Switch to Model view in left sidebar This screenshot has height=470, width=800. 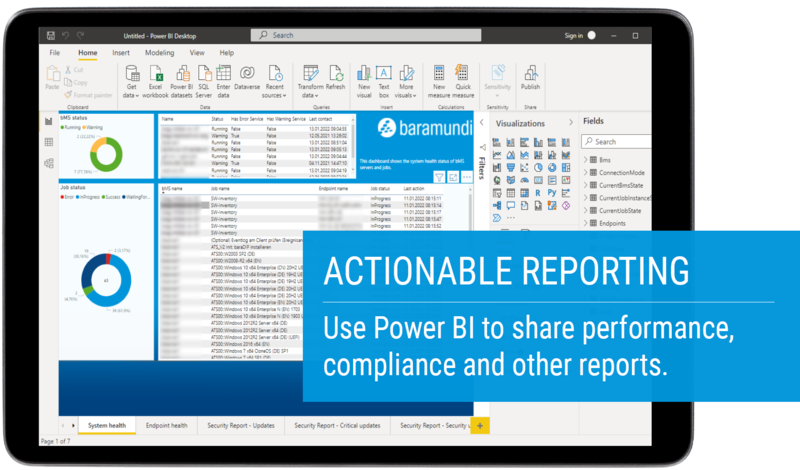(x=48, y=163)
